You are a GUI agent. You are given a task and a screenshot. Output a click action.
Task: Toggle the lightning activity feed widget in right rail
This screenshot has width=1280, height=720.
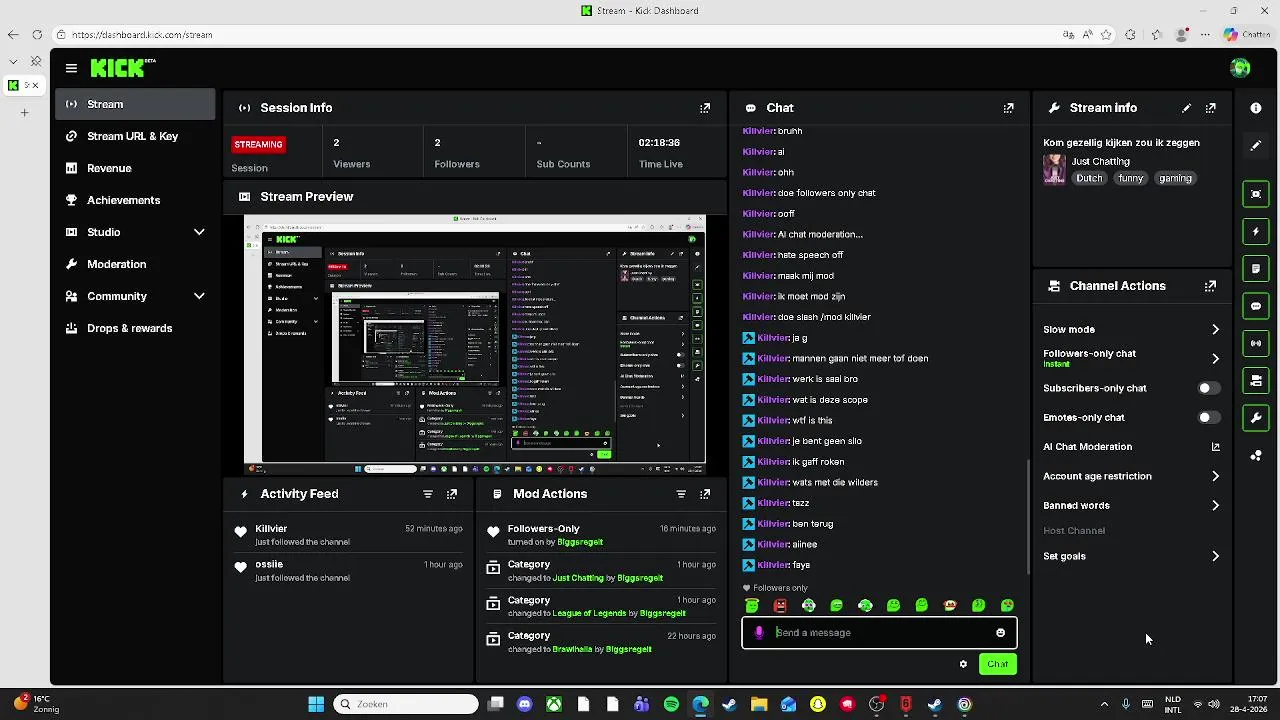[1256, 231]
